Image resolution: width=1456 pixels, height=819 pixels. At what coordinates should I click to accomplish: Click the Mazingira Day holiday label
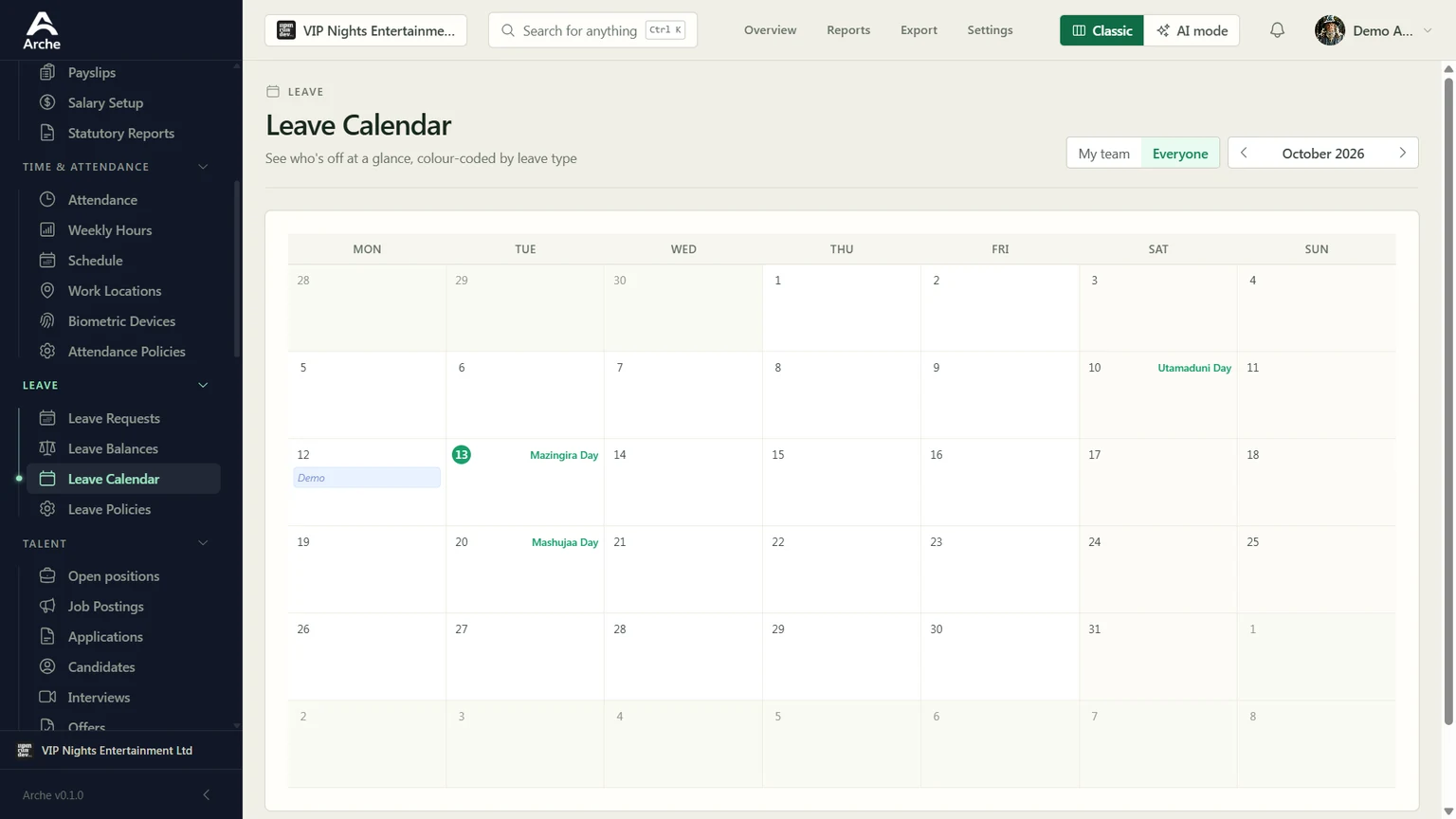[564, 455]
